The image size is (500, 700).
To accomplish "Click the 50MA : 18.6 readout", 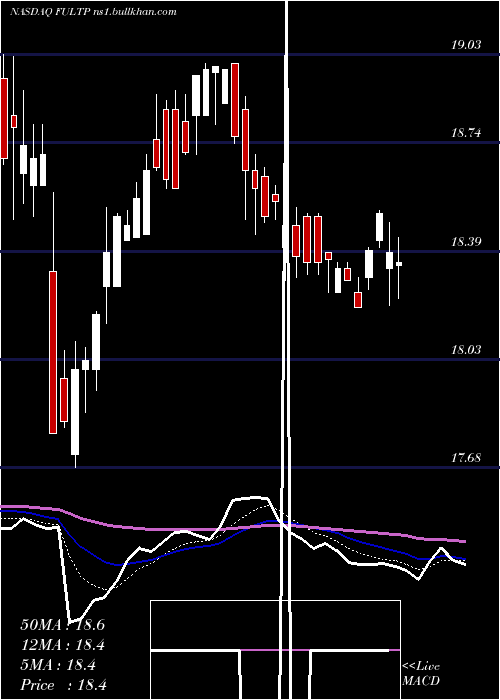I will coord(62,625).
